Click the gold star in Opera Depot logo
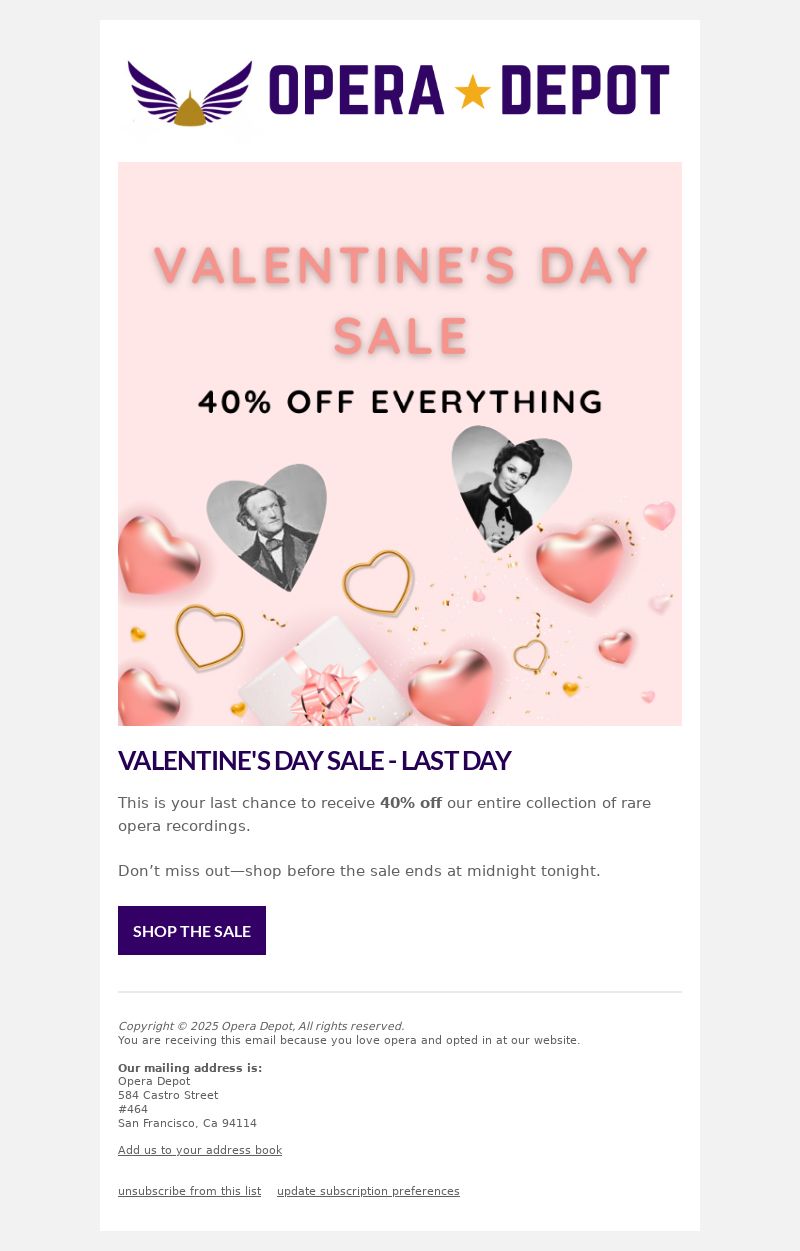 pos(472,92)
